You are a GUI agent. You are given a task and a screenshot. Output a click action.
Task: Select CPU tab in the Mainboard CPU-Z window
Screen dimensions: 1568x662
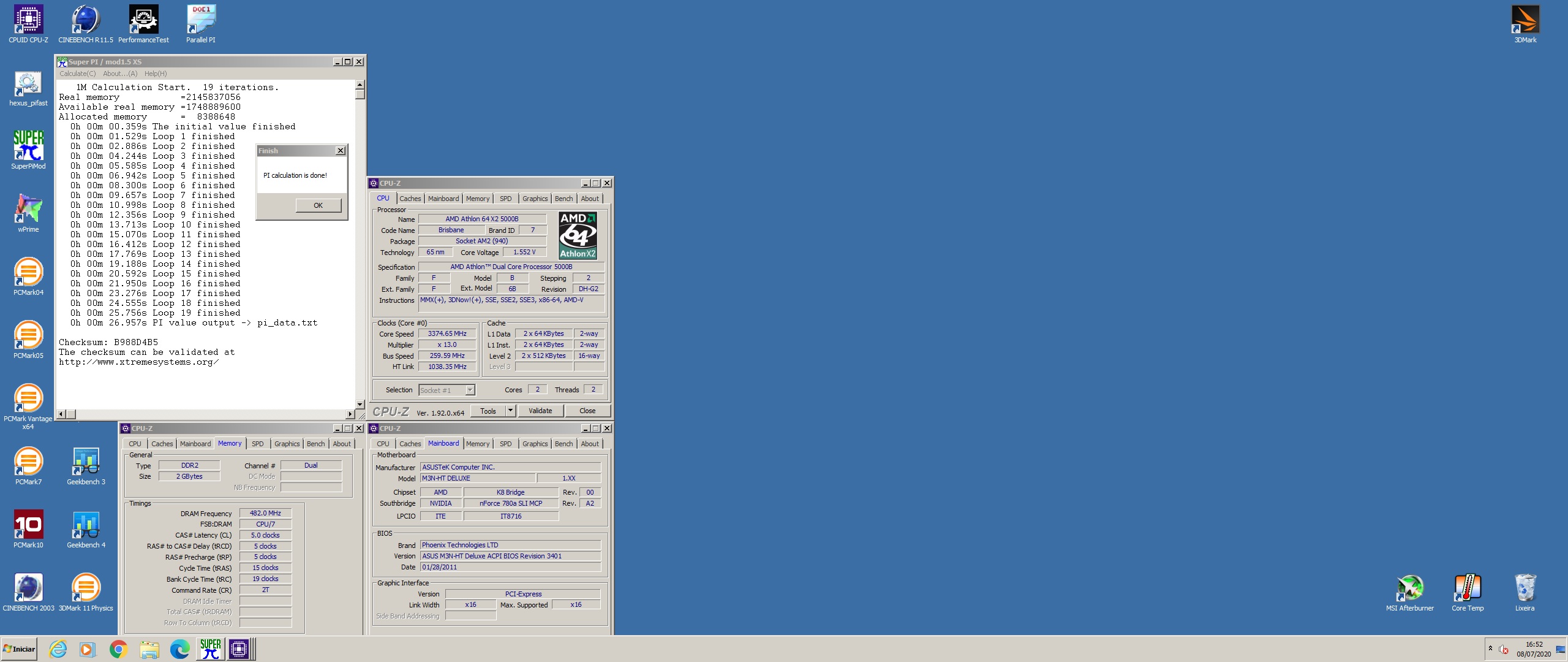click(383, 444)
